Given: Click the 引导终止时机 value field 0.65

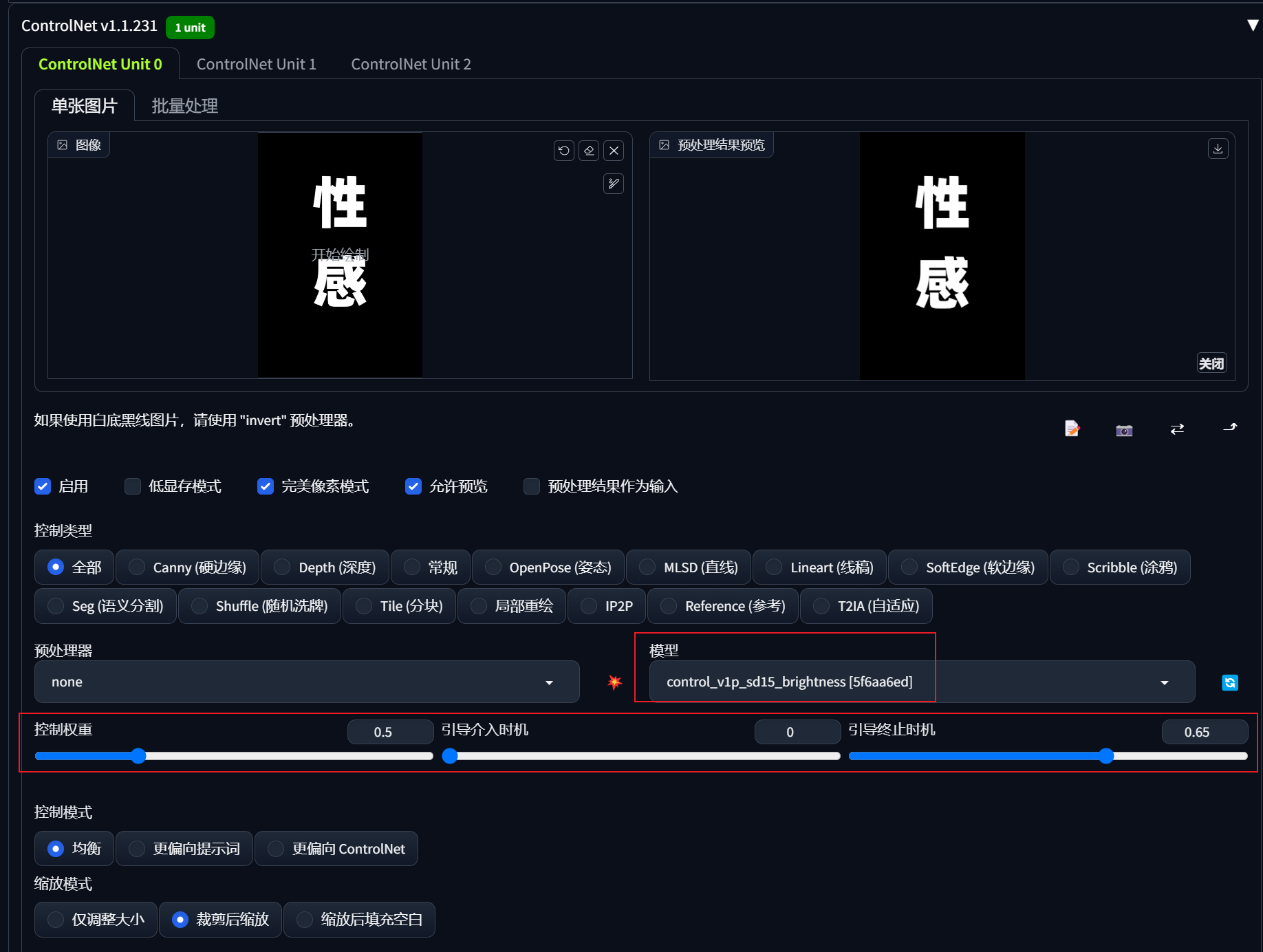Looking at the screenshot, I should pos(1205,732).
